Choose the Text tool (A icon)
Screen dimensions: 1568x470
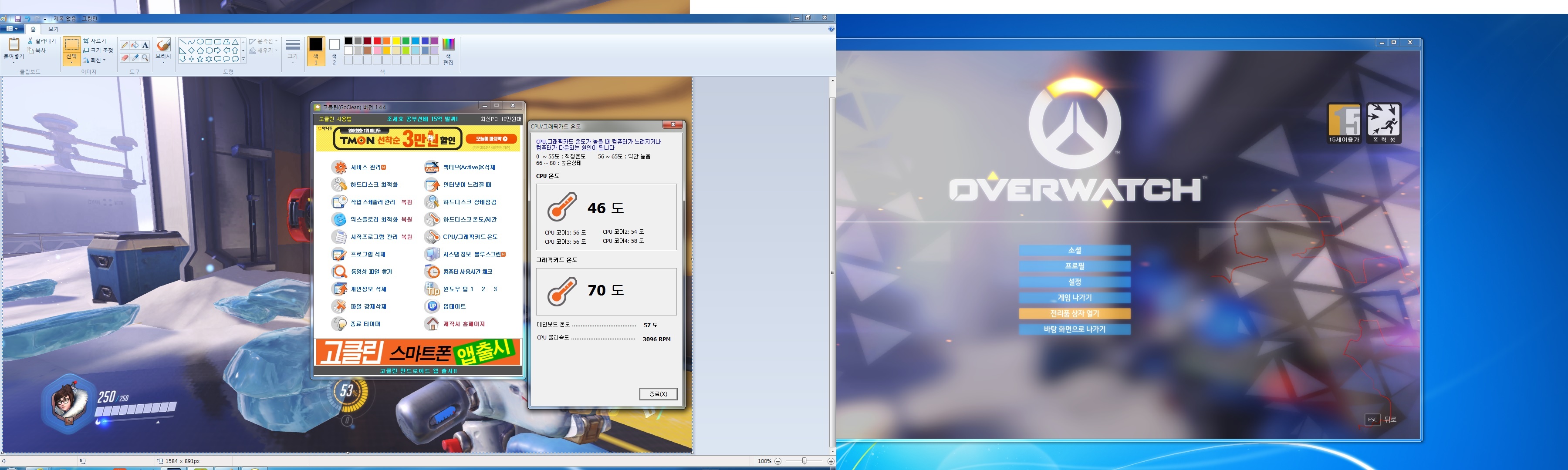pyautogui.click(x=145, y=45)
